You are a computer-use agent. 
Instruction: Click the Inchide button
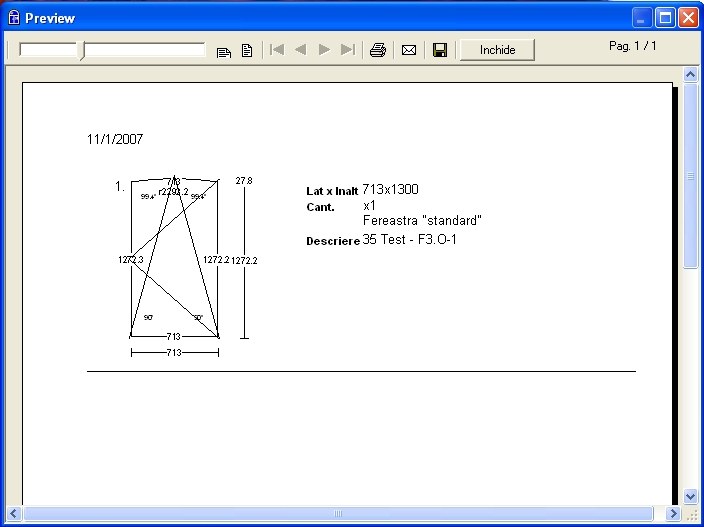point(497,50)
